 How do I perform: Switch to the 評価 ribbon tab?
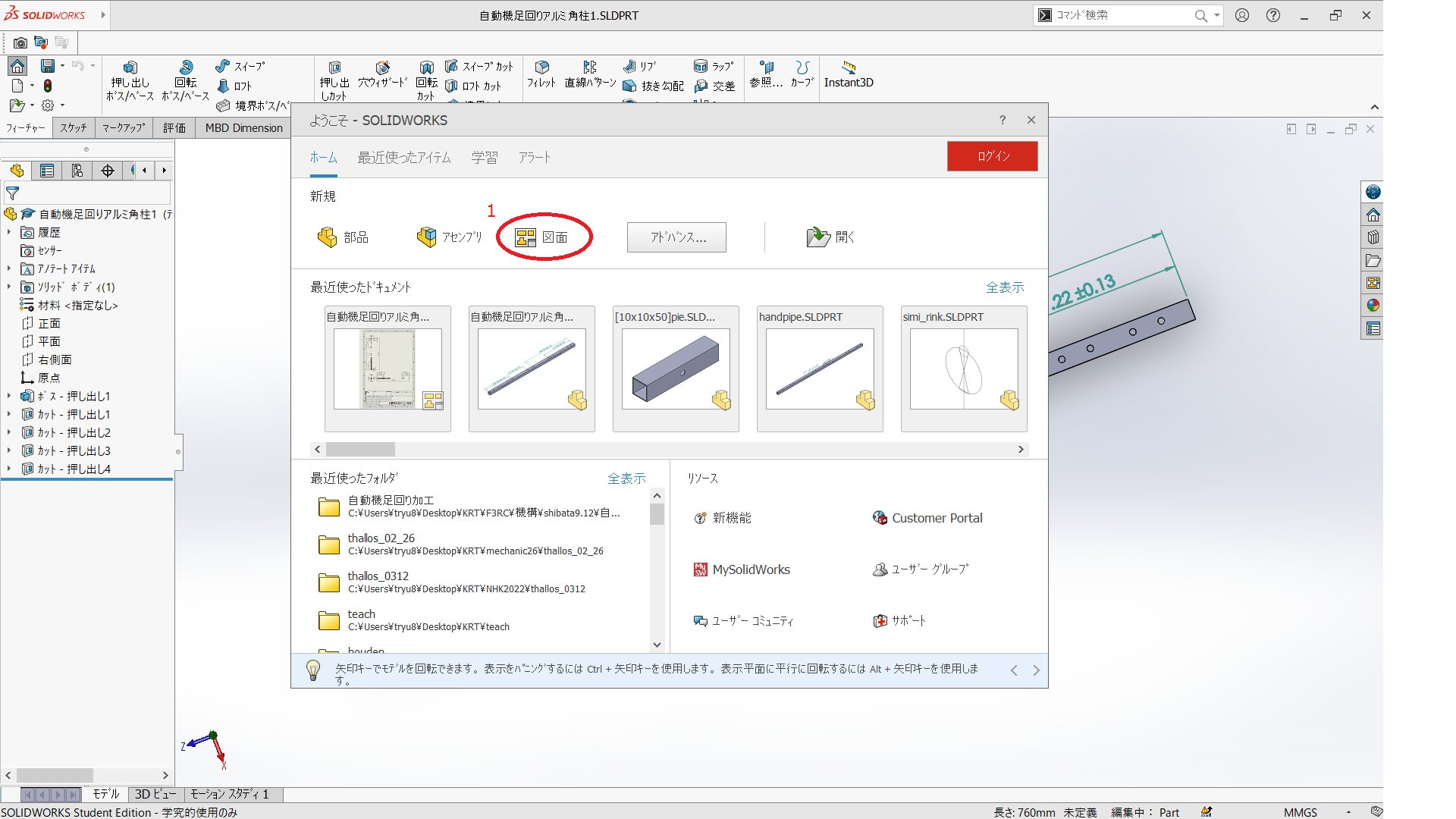[x=174, y=127]
